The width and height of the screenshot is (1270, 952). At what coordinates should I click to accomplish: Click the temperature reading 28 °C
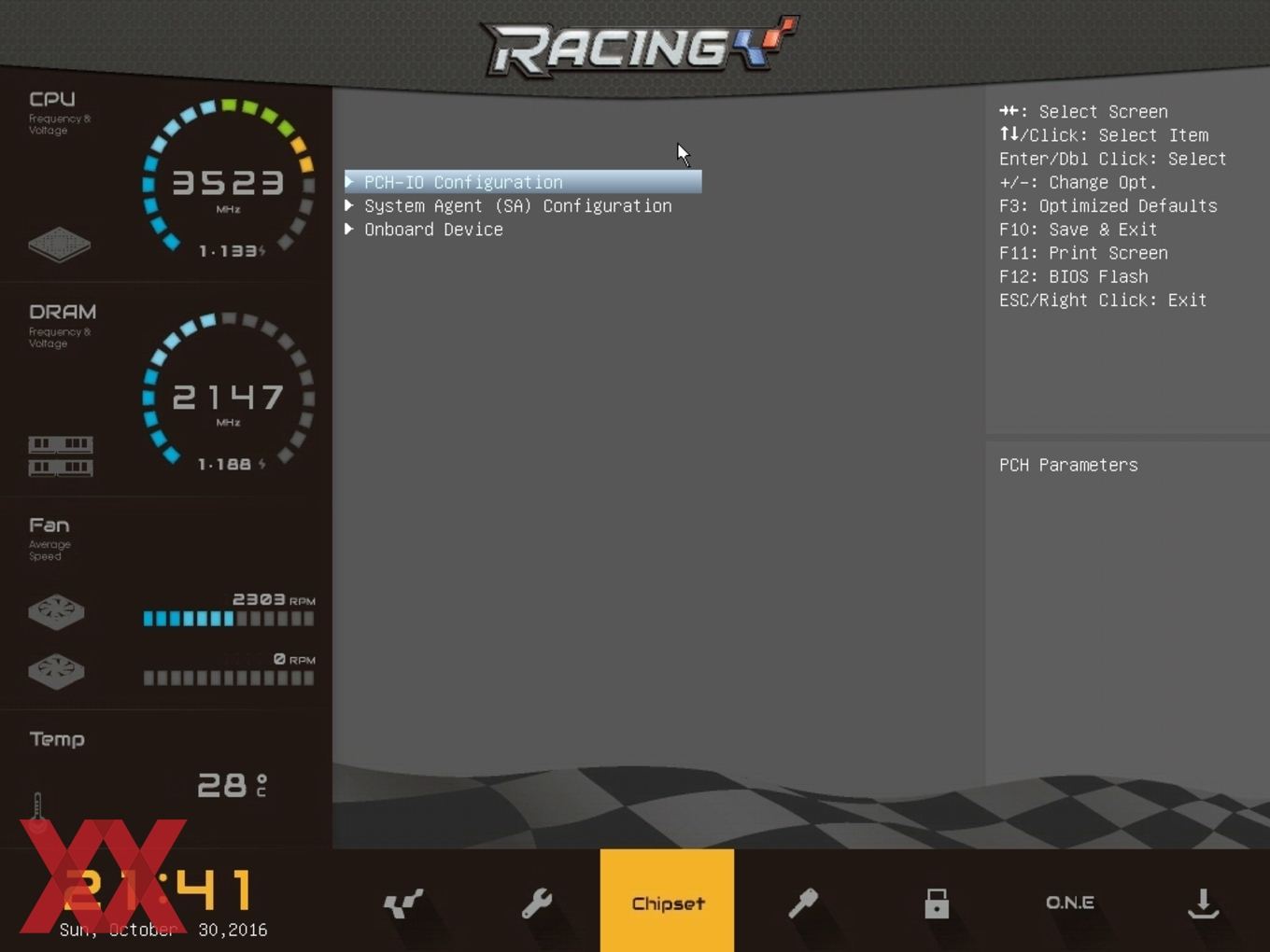coord(233,785)
